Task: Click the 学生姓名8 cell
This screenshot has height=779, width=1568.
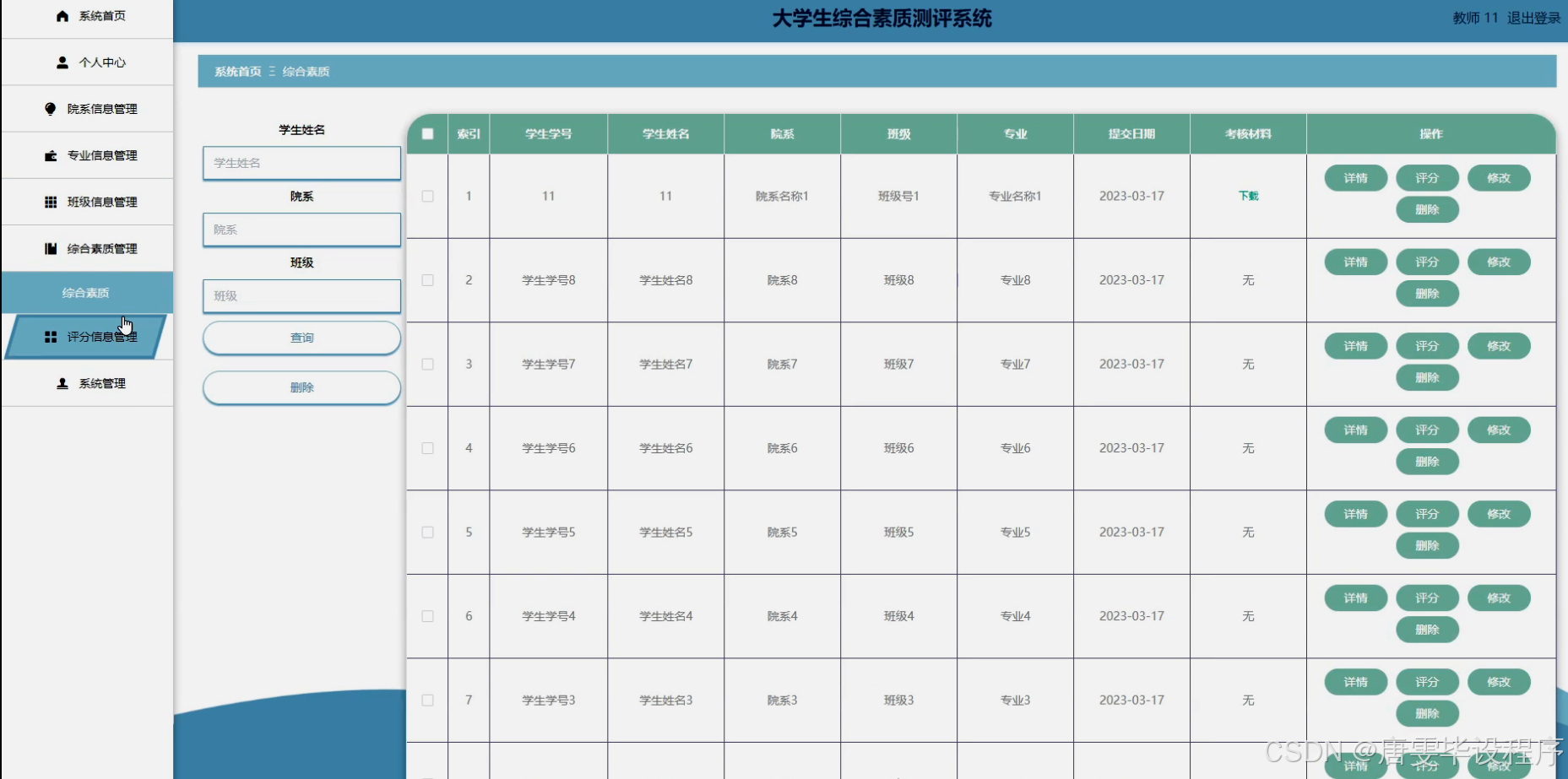Action: (665, 280)
